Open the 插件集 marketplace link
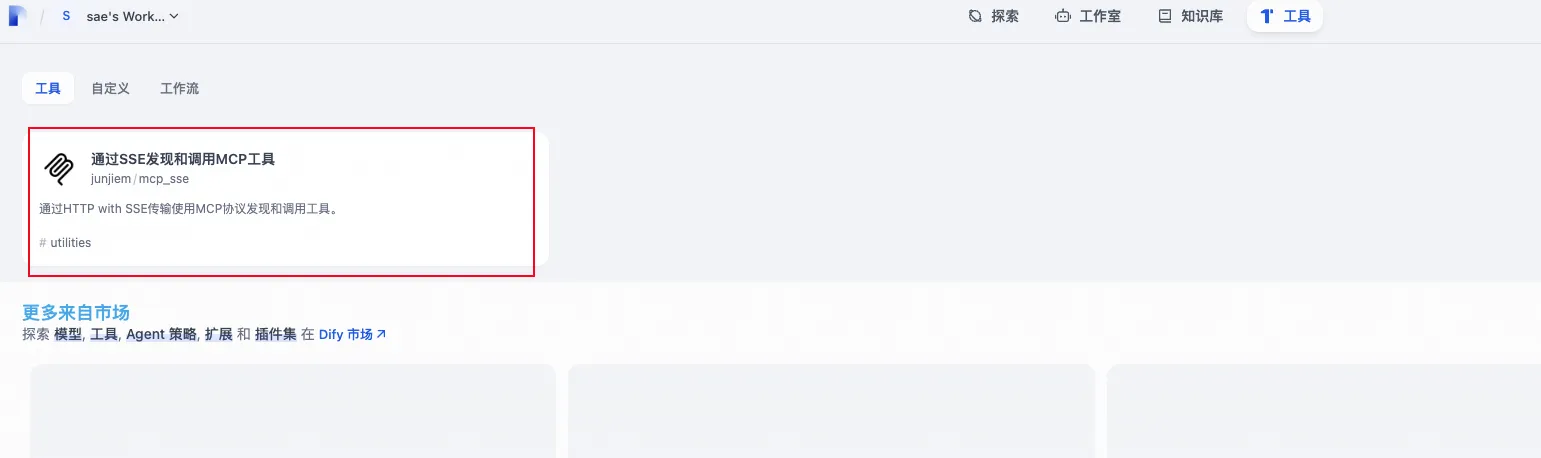Image resolution: width=1541 pixels, height=458 pixels. click(276, 334)
